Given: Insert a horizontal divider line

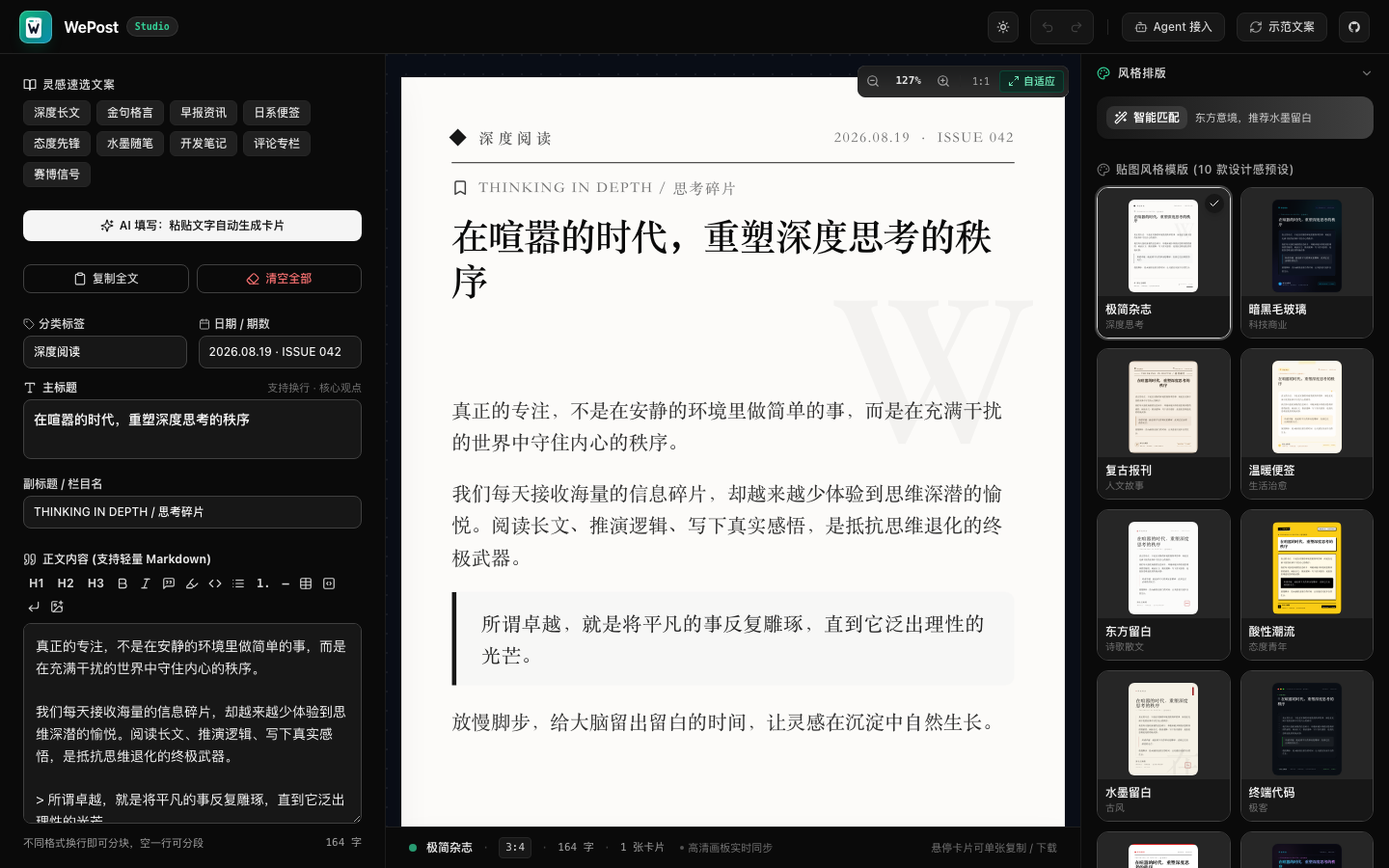Looking at the screenshot, I should 286,583.
